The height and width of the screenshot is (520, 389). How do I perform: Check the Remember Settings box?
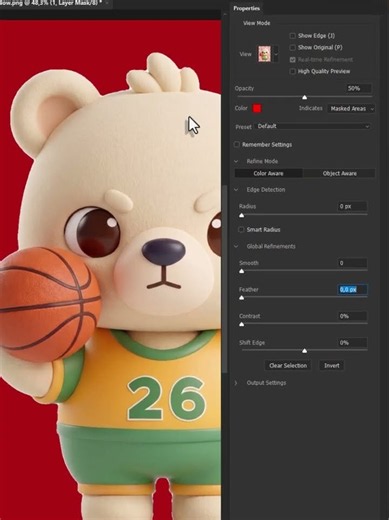(237, 145)
